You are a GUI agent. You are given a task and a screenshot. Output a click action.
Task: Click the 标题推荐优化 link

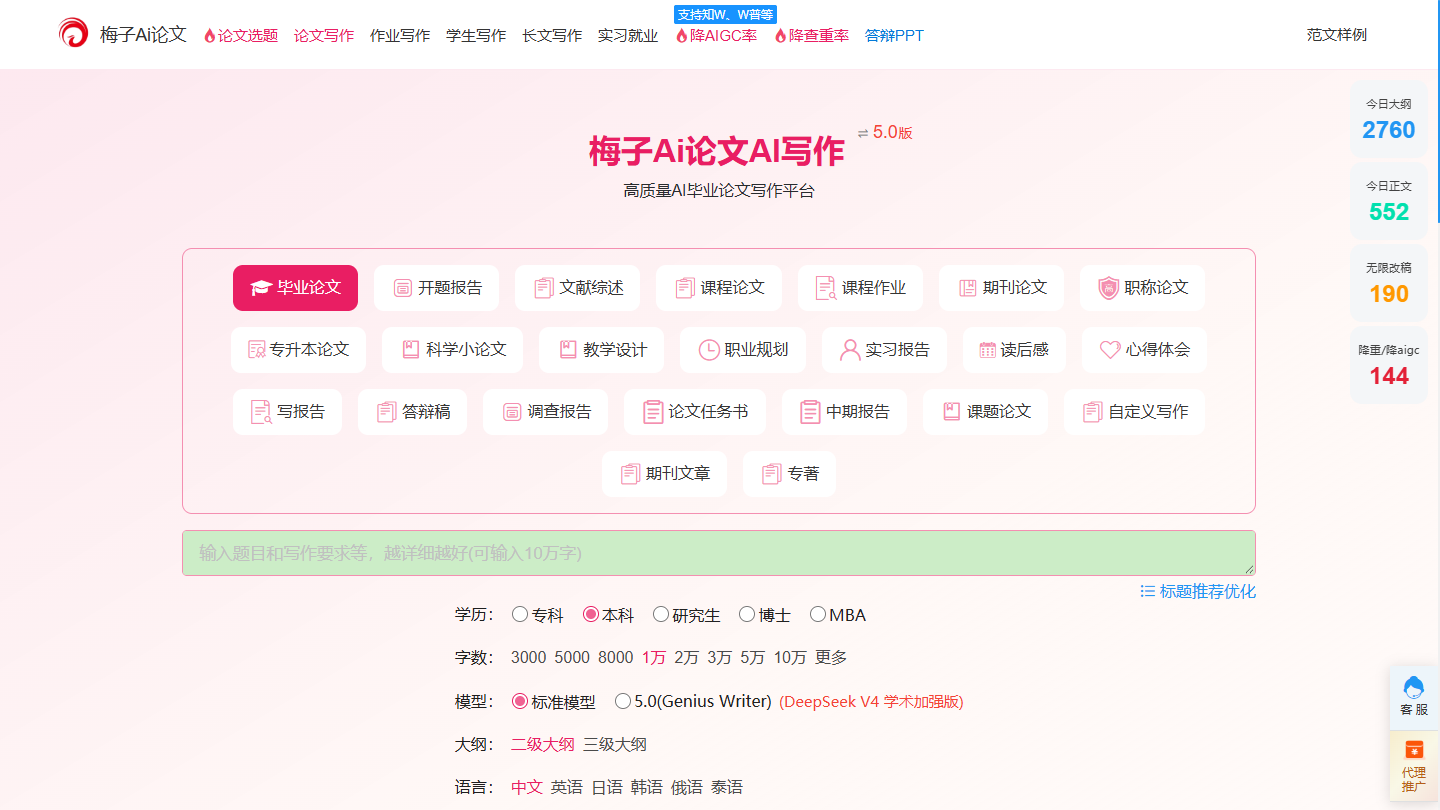point(1198,591)
